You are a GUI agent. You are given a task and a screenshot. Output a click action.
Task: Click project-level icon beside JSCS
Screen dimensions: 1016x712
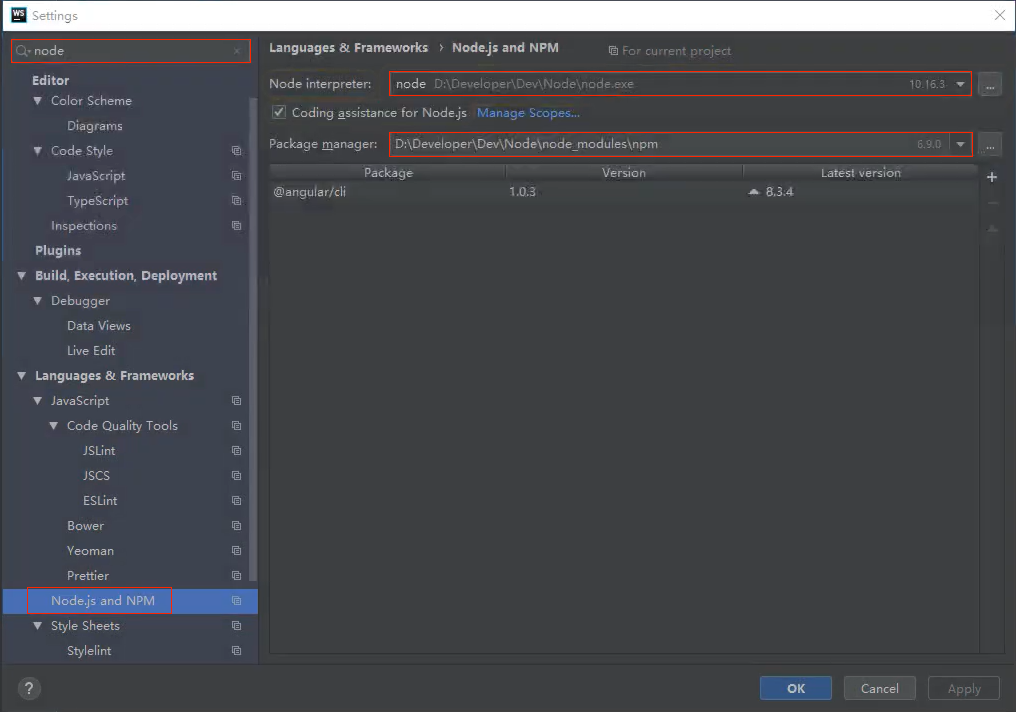[x=237, y=476]
